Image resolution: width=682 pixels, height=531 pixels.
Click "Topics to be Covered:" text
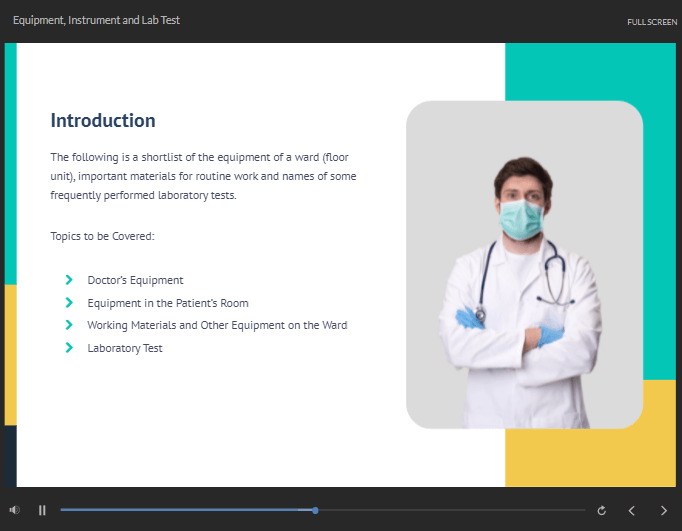pos(102,236)
